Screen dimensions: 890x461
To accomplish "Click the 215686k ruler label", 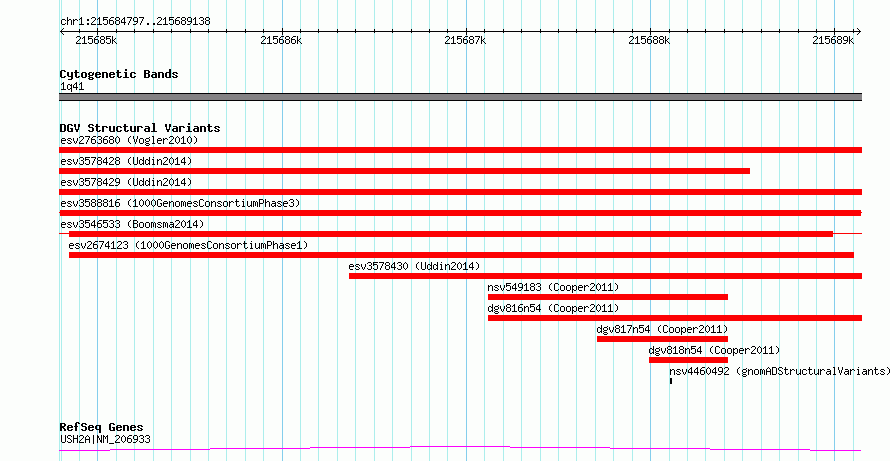I will [282, 41].
